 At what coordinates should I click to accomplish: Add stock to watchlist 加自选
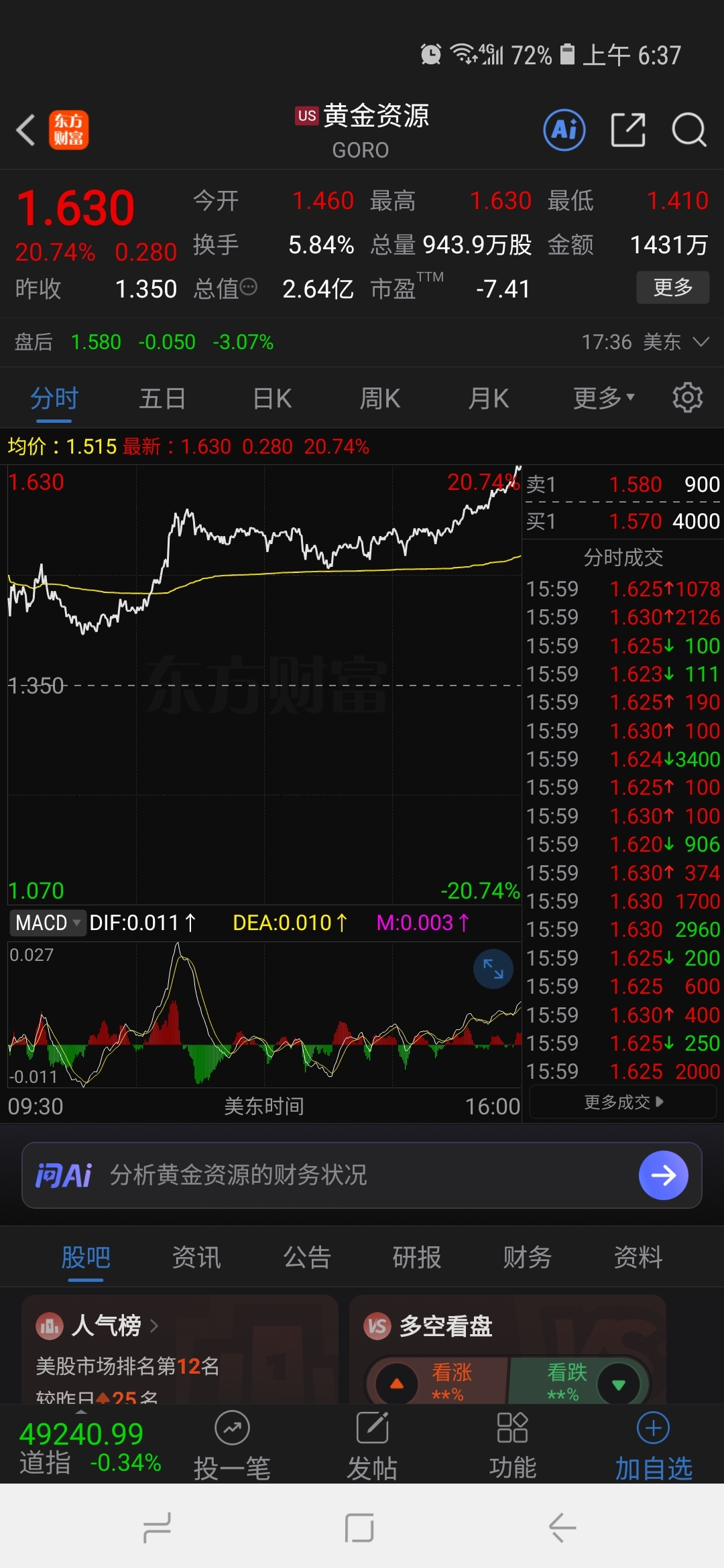654,1446
